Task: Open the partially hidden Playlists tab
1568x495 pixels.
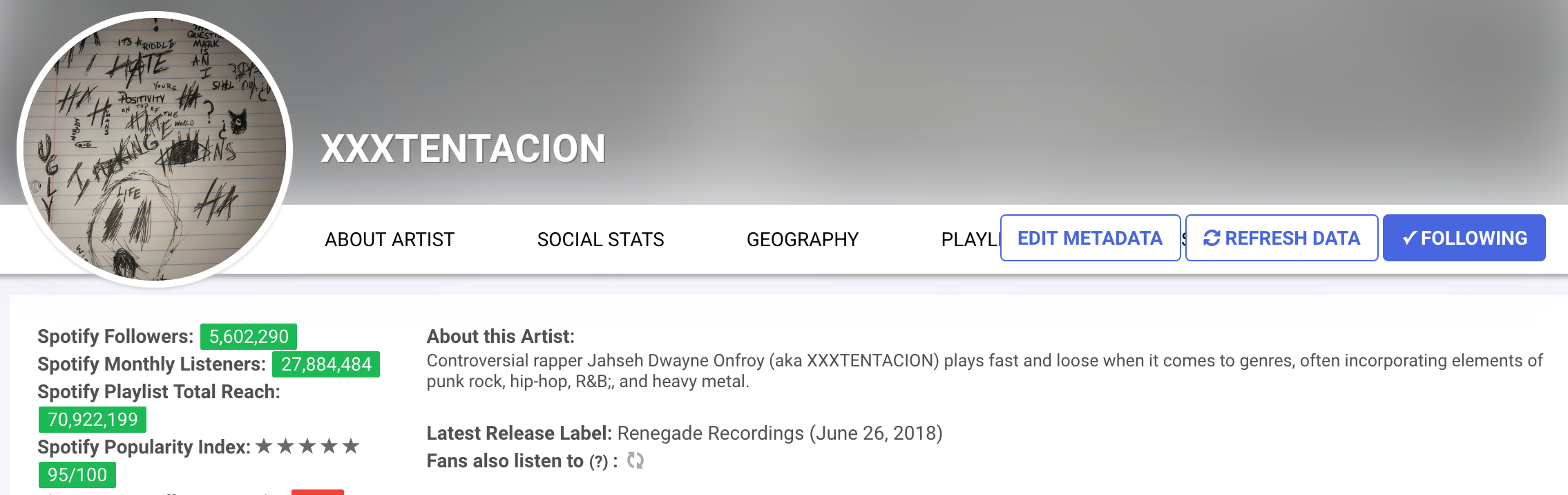Action: pos(970,239)
